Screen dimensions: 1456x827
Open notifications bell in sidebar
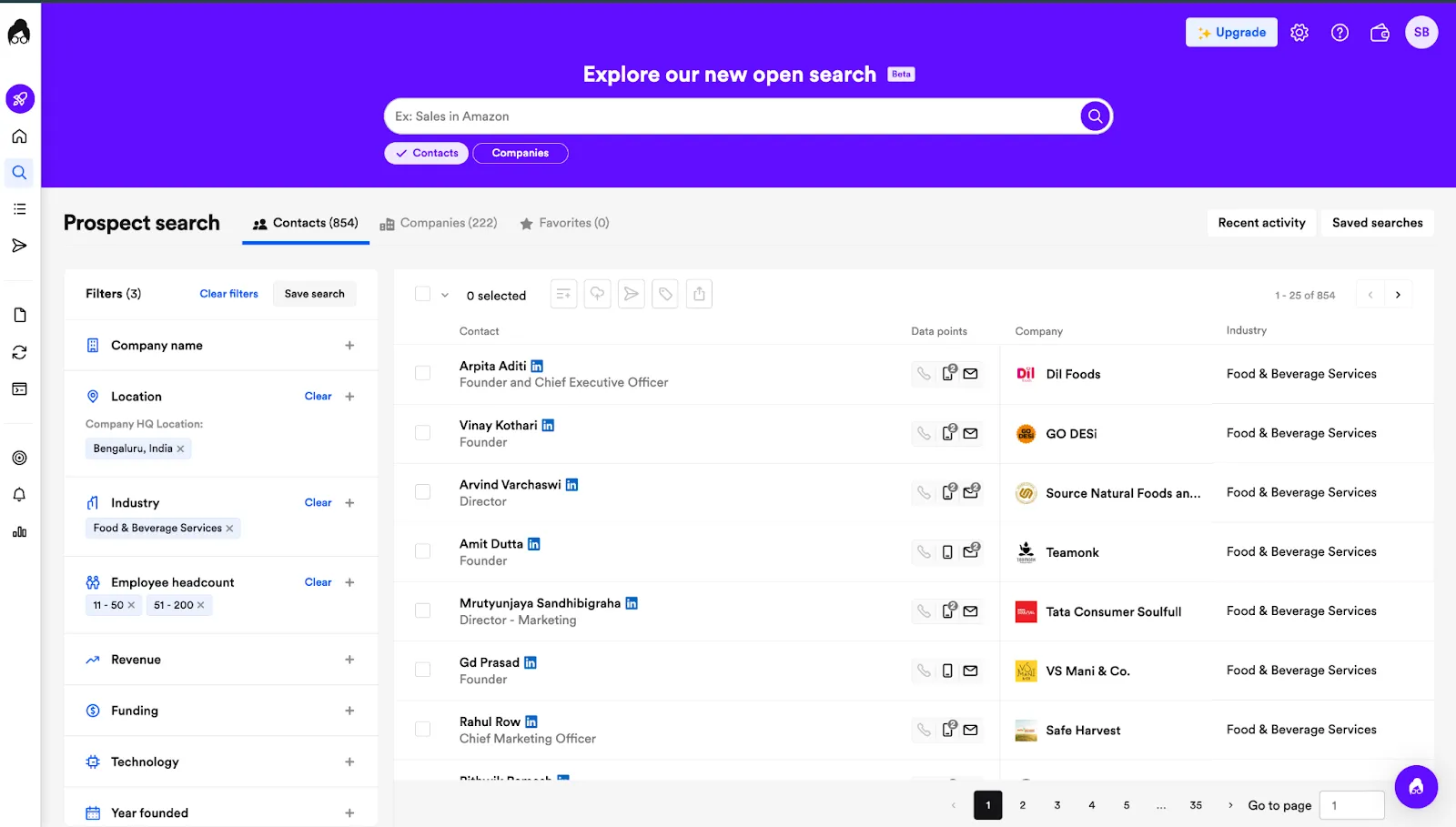point(19,495)
